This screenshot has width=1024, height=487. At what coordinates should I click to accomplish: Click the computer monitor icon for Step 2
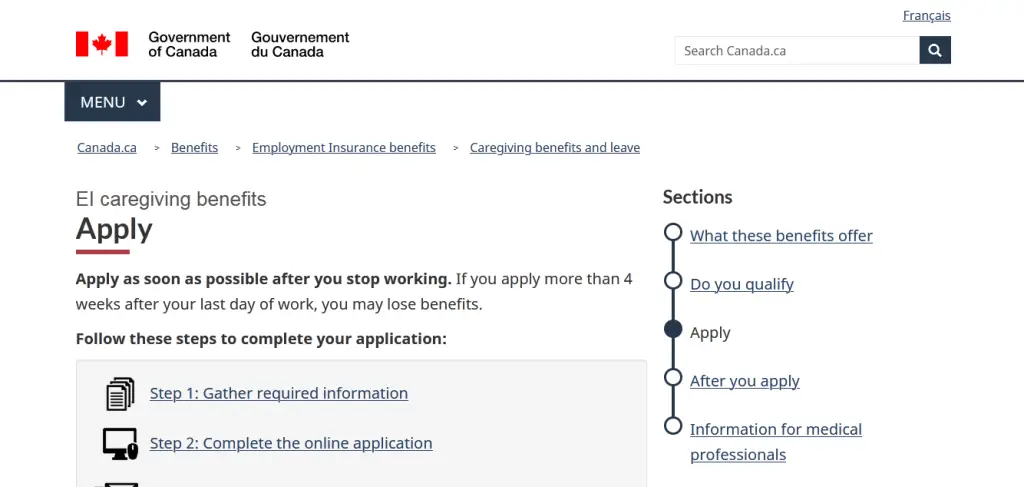120,443
